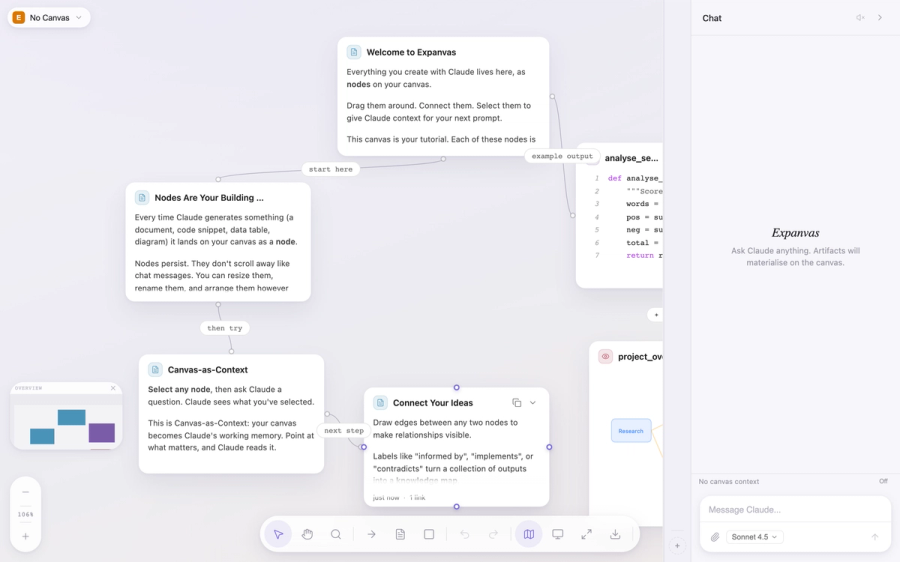Image resolution: width=900 pixels, height=562 pixels.
Task: Click the 1 link text on Connect Your Ideas
Action: click(x=417, y=498)
